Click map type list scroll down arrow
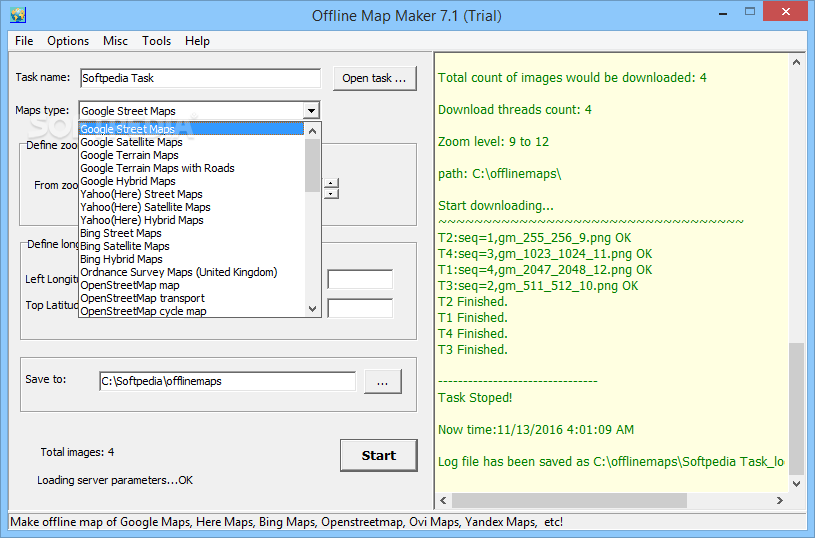Image resolution: width=815 pixels, height=538 pixels. (x=312, y=309)
